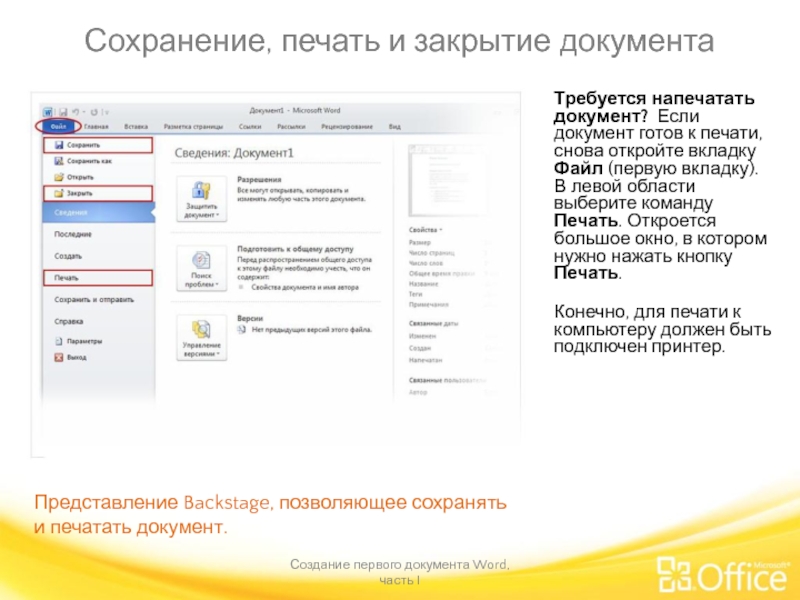The image size is (800, 600).
Task: Click the Число слов property label
Action: click(426, 263)
